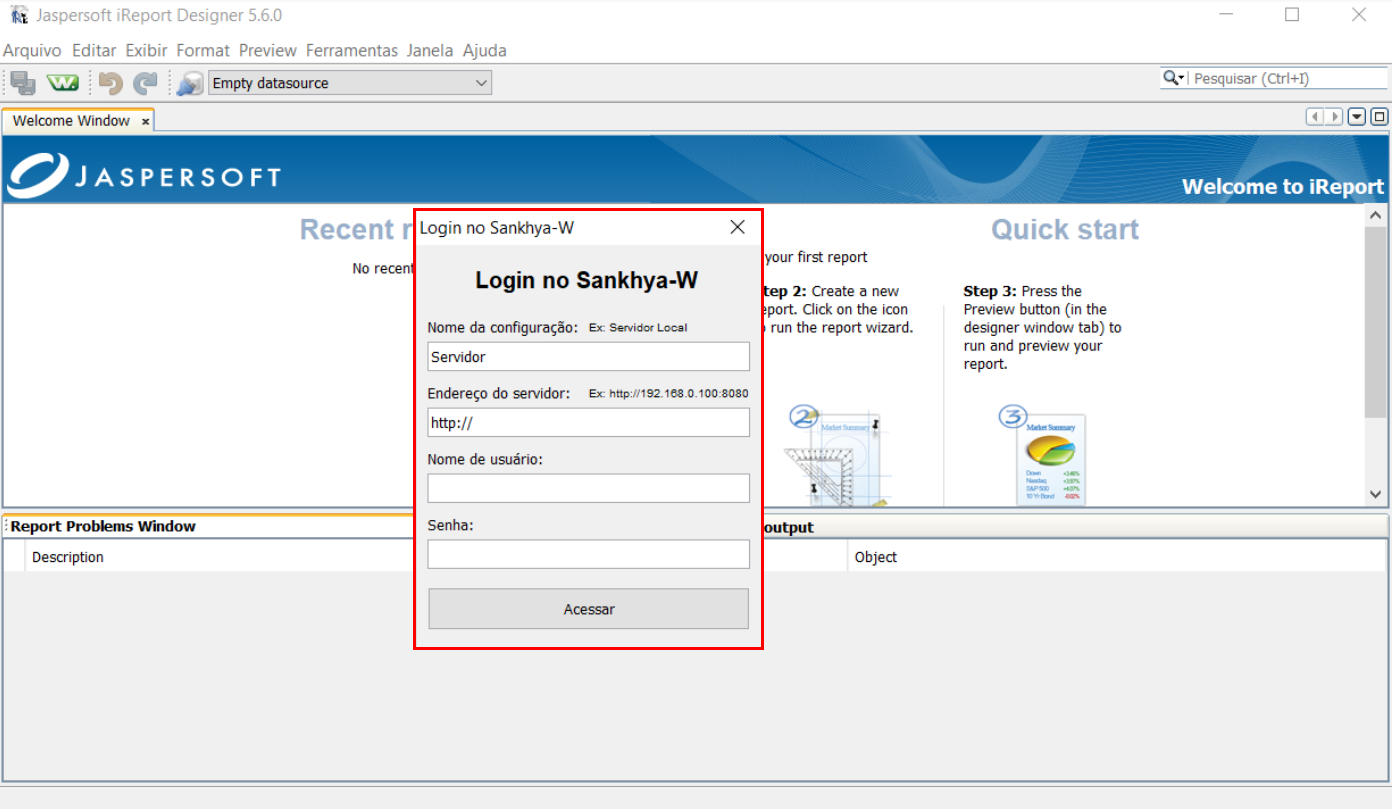Image resolution: width=1393 pixels, height=809 pixels.
Task: Open the Preview menu
Action: coord(268,50)
